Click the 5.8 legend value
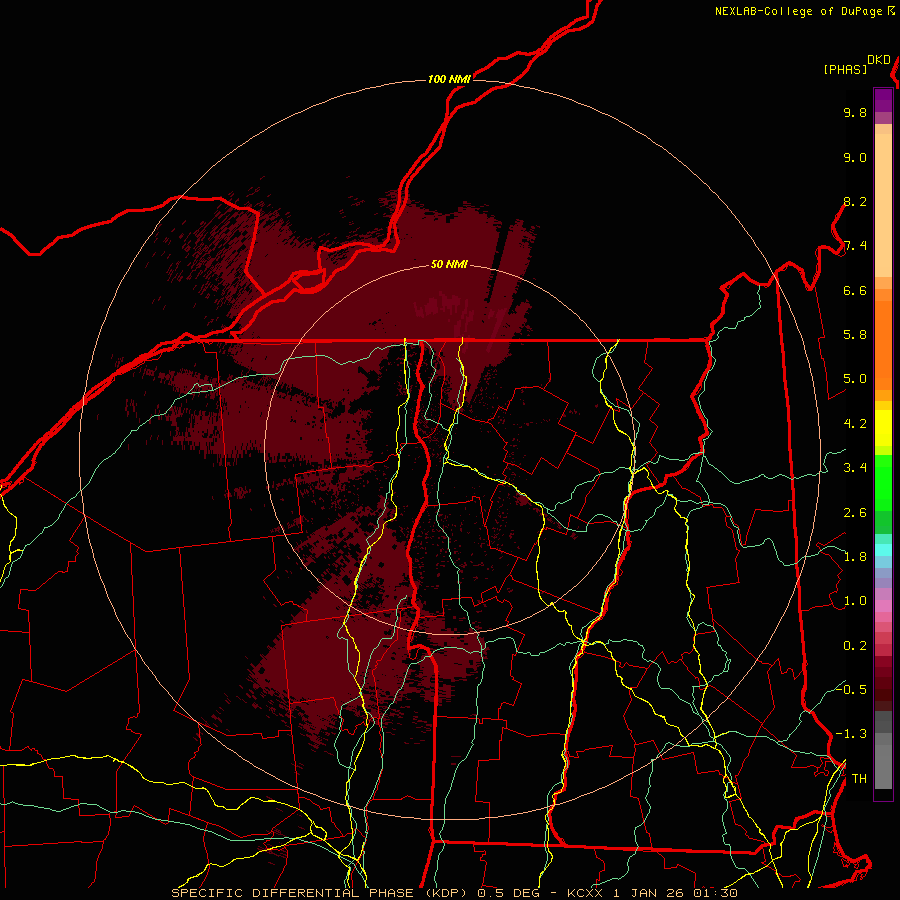Viewport: 900px width, 900px height. click(855, 335)
